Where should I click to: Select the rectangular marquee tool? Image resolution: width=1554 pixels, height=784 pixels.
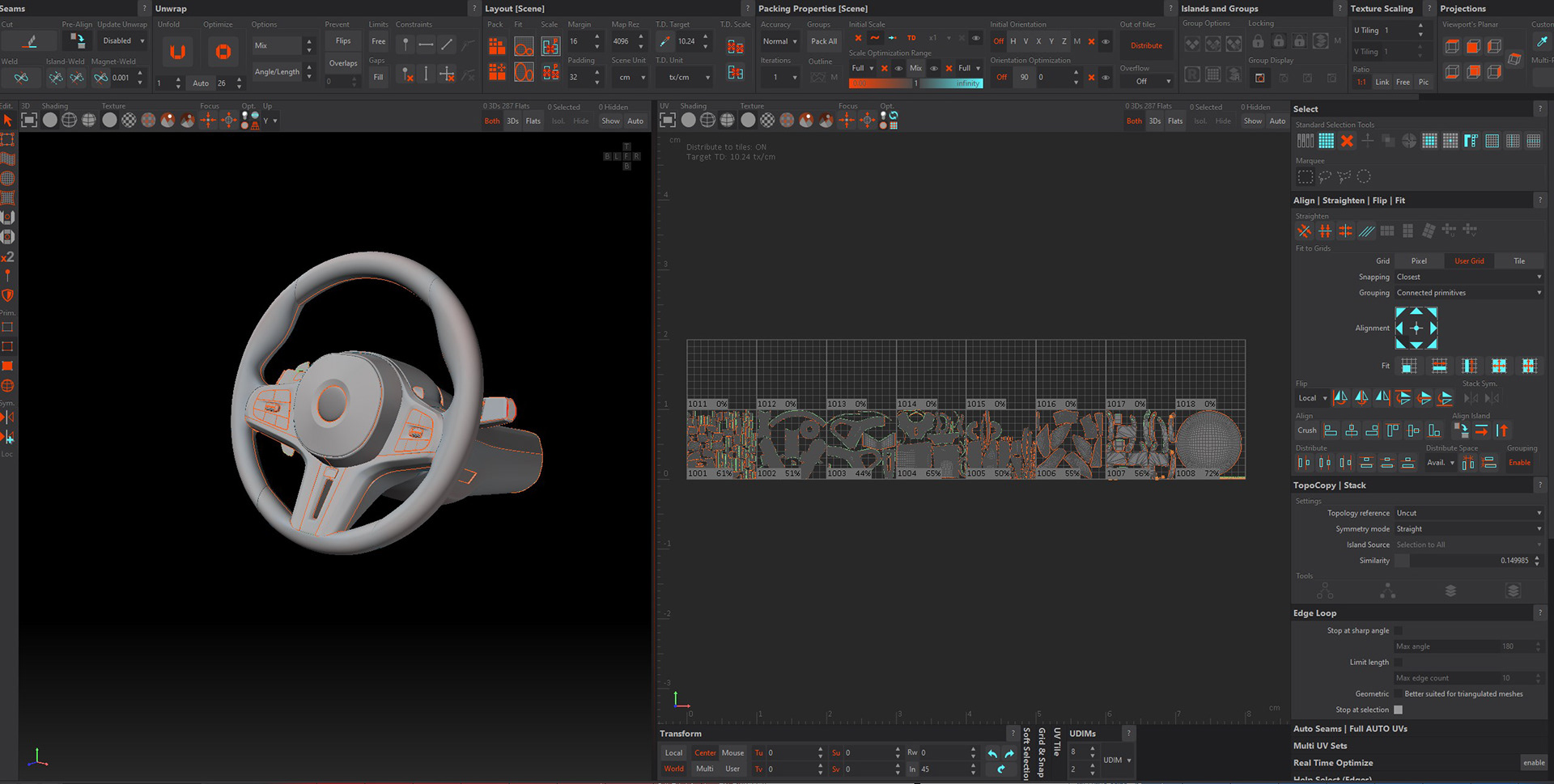[1305, 176]
